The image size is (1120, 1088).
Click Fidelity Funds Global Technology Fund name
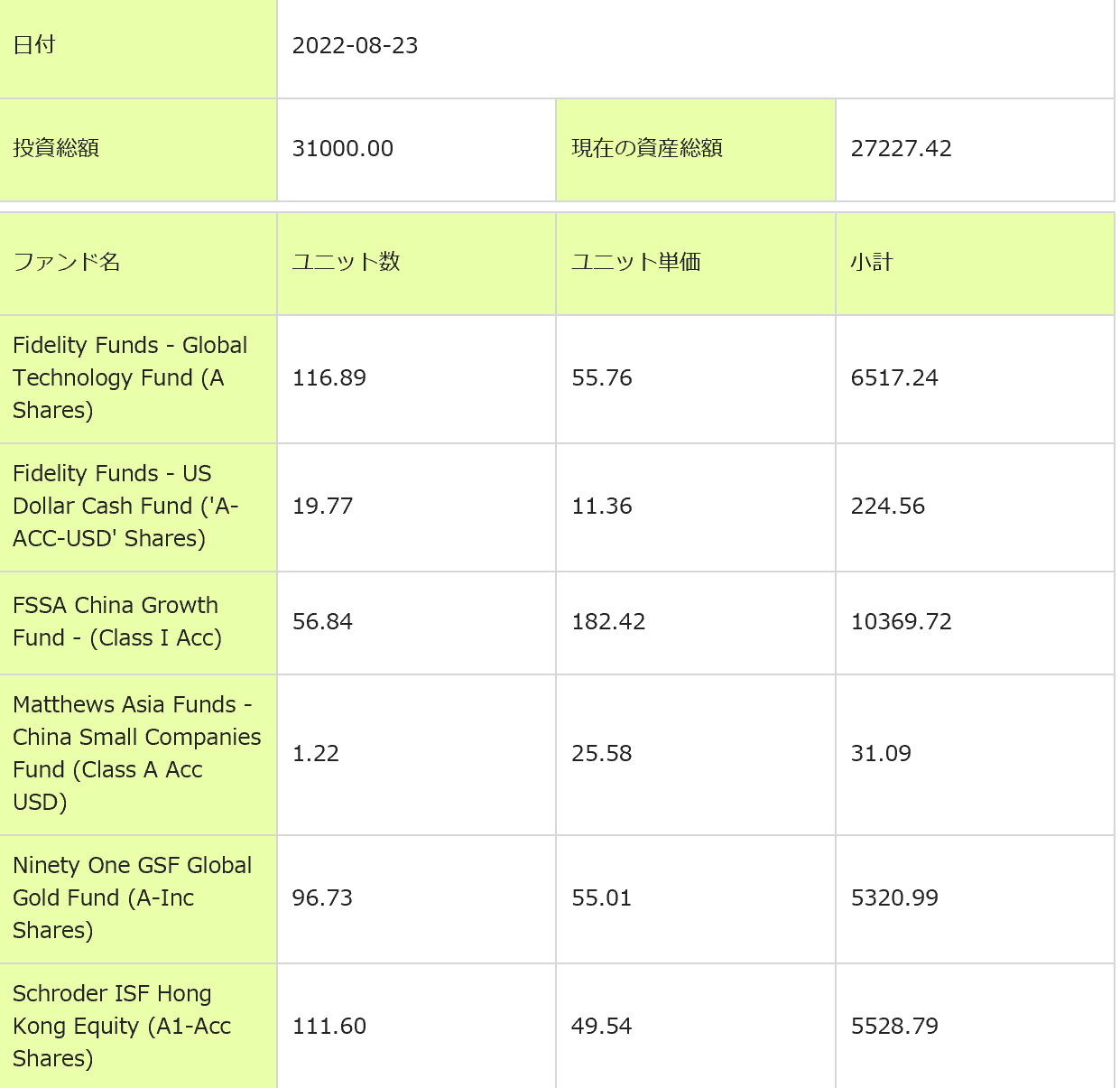[x=129, y=378]
